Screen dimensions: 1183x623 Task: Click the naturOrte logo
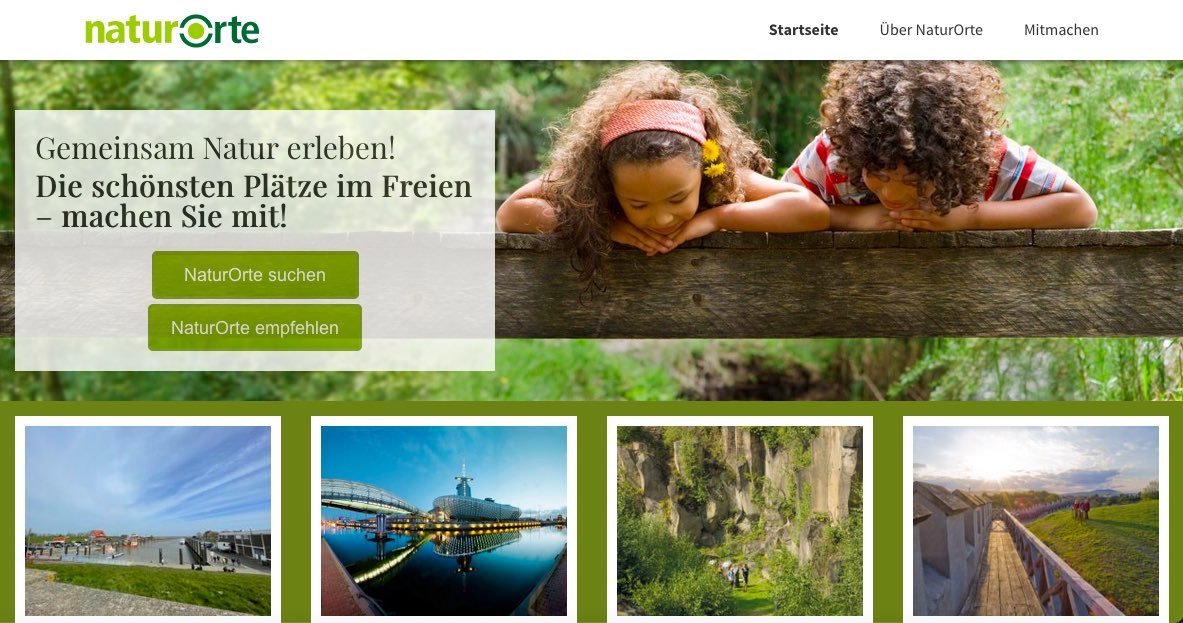point(172,30)
